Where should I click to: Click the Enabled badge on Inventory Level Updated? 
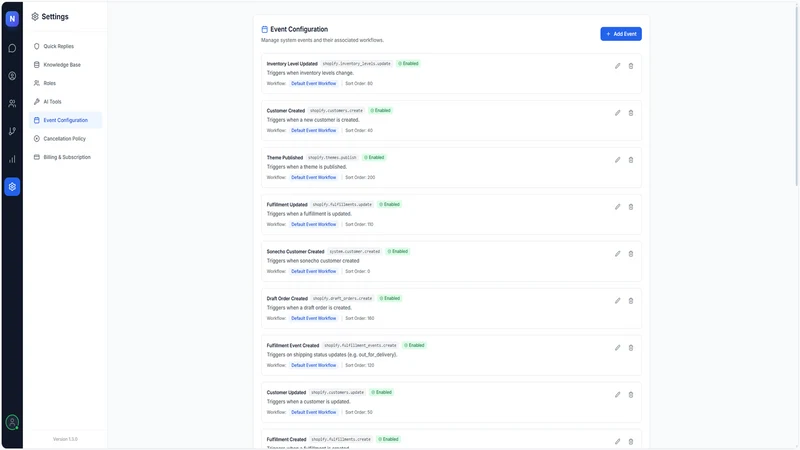tap(408, 64)
